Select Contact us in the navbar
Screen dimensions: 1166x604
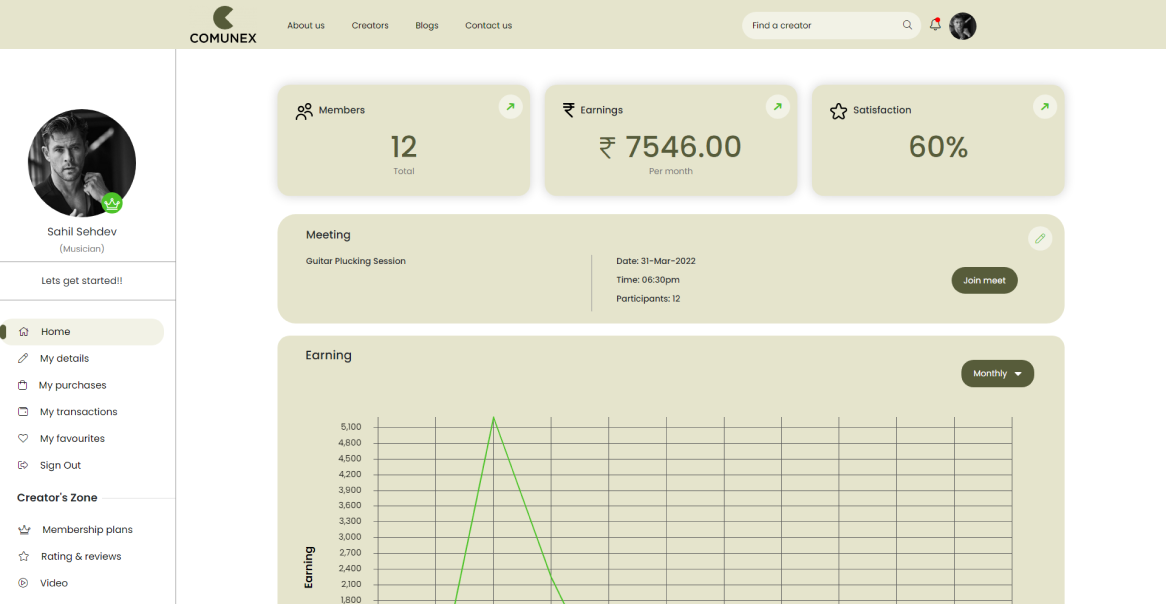488,25
